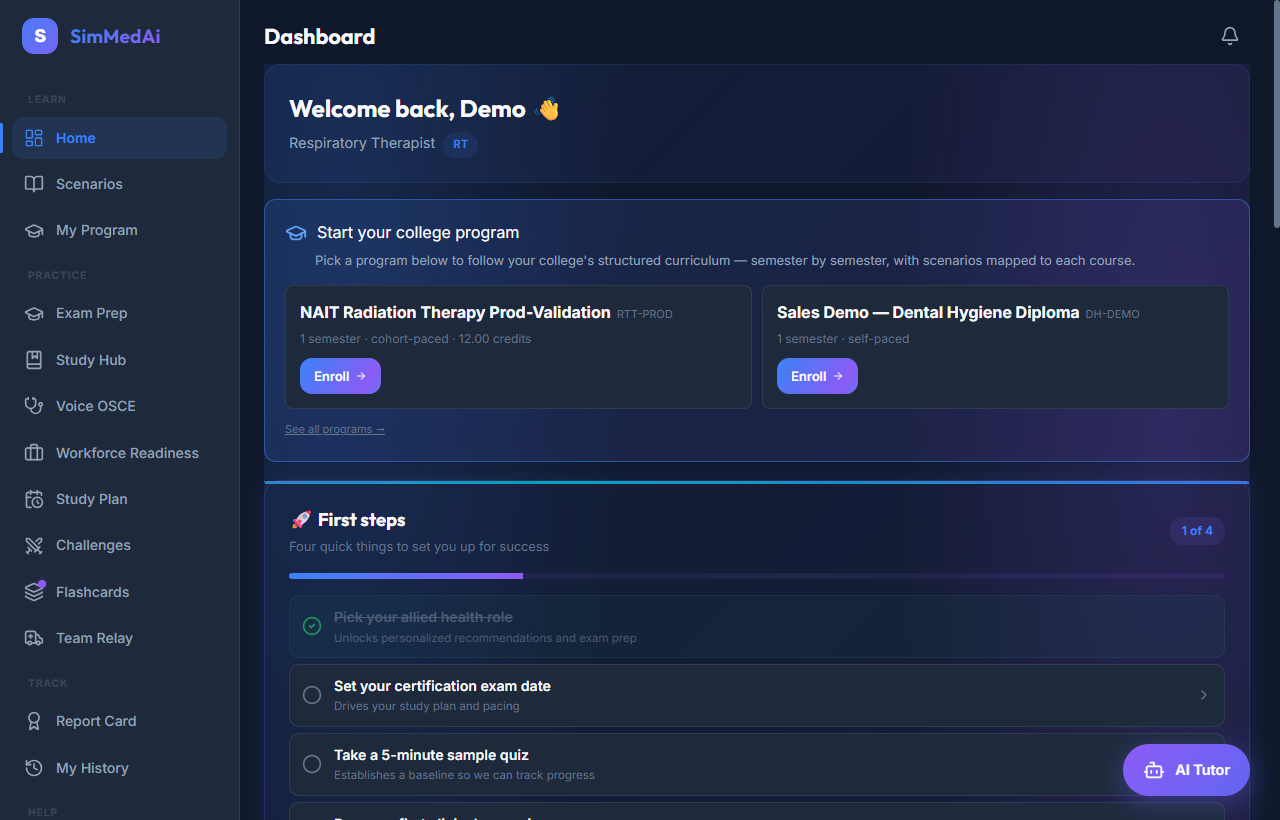
Task: Click the Workforce Readiness briefcase icon
Action: pos(34,453)
